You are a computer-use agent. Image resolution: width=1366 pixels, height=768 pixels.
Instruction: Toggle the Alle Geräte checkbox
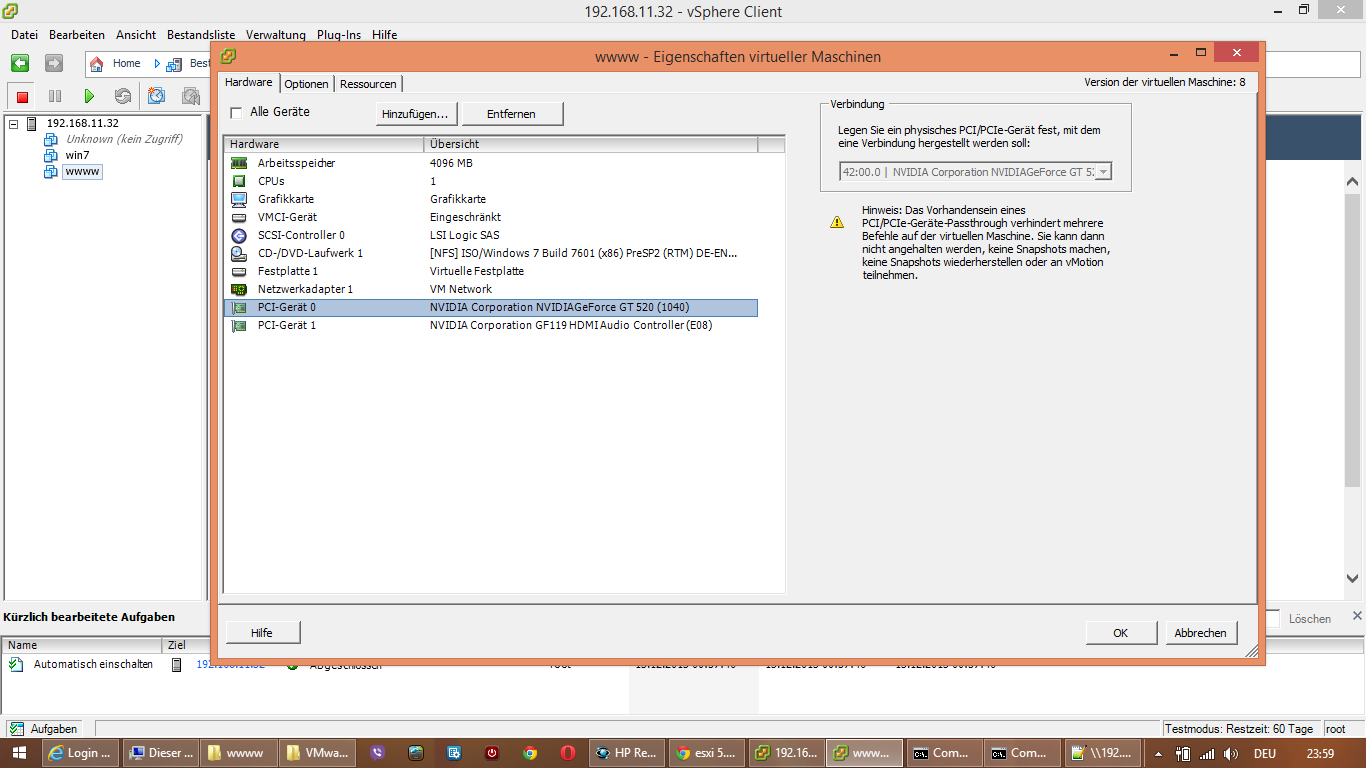tap(236, 112)
